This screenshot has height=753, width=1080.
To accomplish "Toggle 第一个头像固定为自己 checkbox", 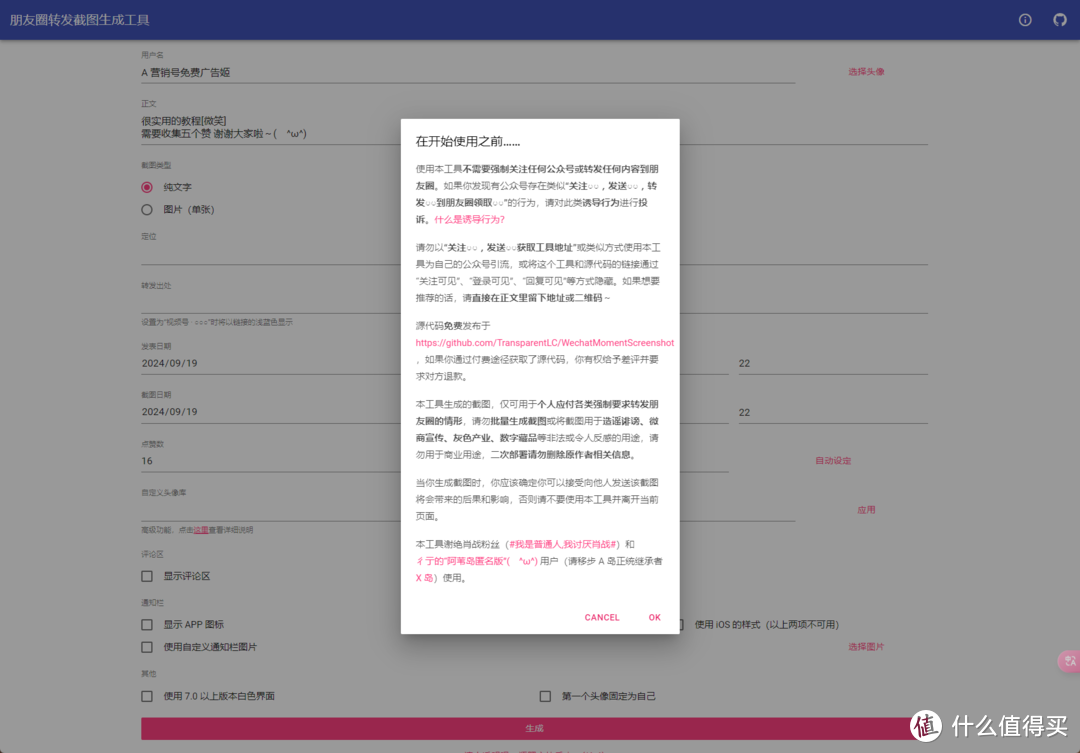I will coord(545,696).
